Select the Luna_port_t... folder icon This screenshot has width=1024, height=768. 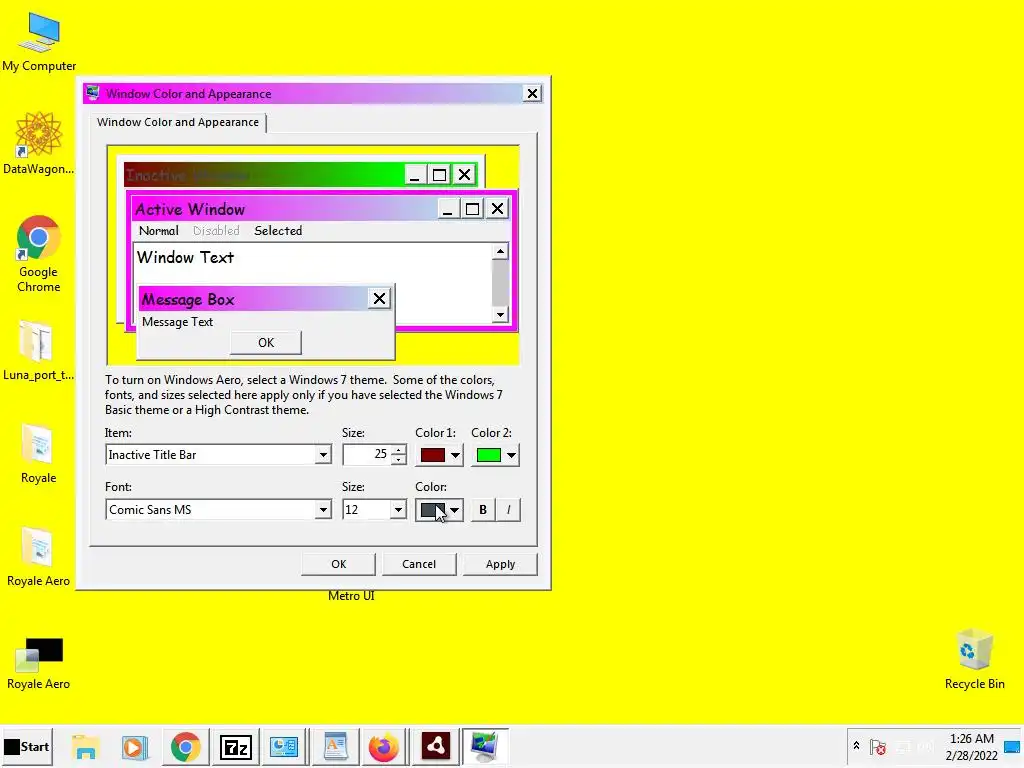tap(39, 350)
